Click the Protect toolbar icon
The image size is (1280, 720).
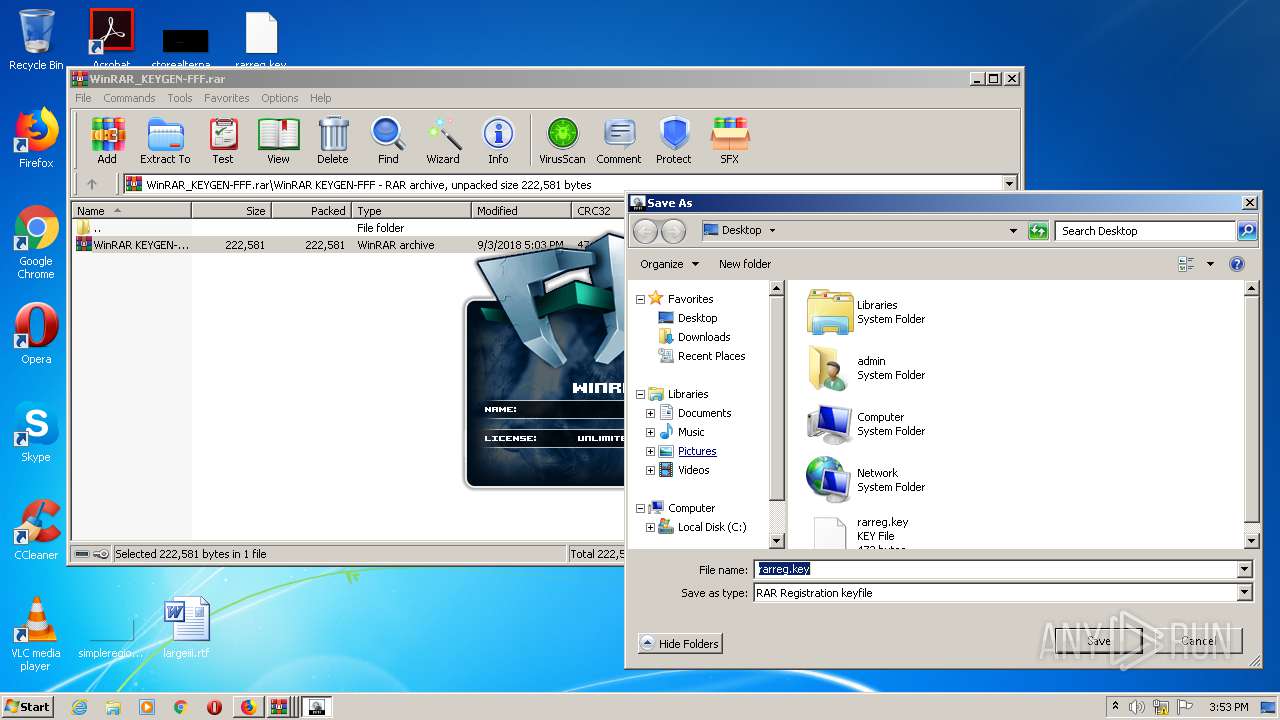coord(674,140)
